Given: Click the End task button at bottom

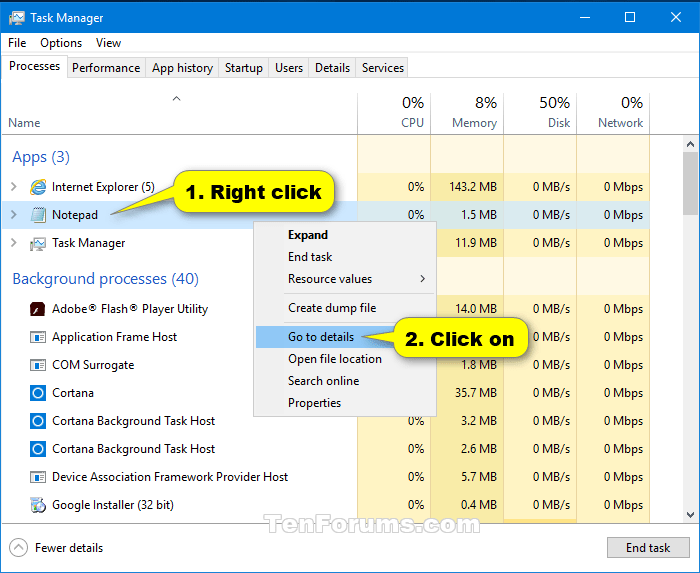Looking at the screenshot, I should pyautogui.click(x=648, y=548).
